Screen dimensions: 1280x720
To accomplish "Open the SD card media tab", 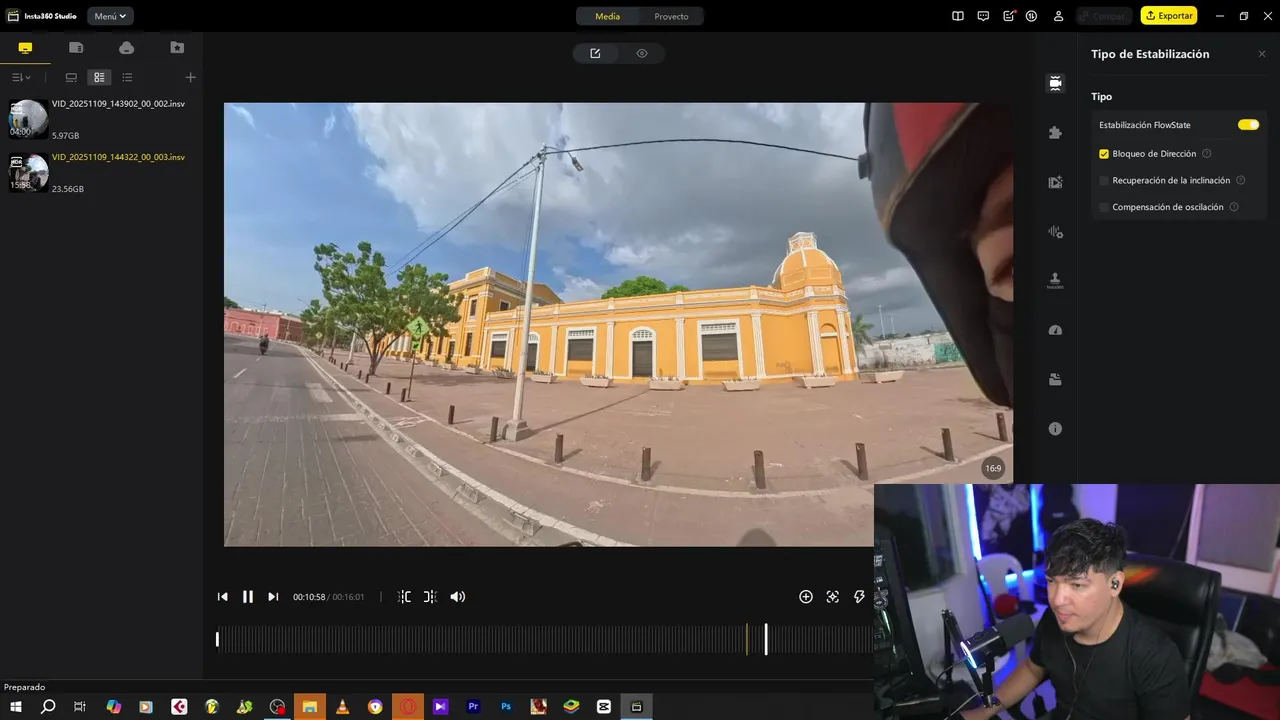I will tap(76, 48).
